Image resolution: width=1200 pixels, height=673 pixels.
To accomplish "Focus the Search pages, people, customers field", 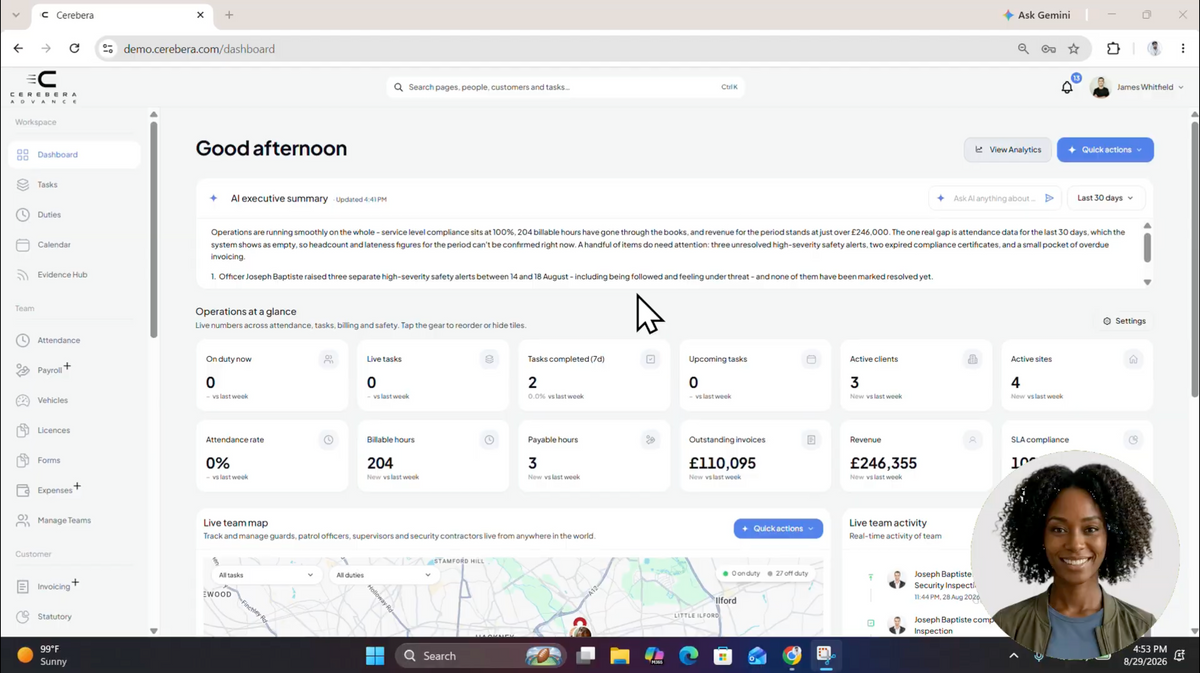I will click(565, 87).
